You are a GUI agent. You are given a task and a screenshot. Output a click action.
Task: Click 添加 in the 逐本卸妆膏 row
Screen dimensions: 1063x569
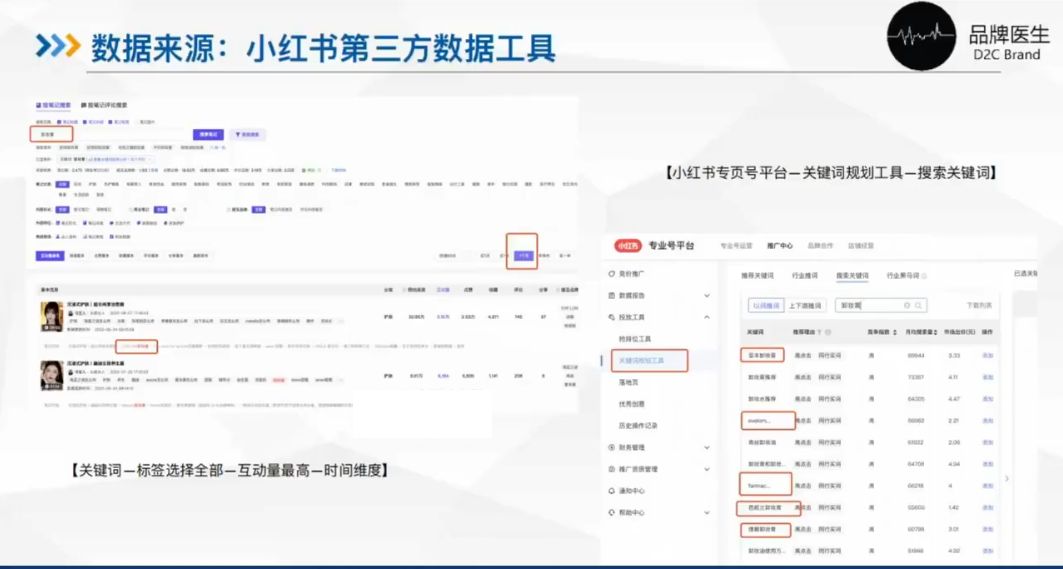click(988, 355)
